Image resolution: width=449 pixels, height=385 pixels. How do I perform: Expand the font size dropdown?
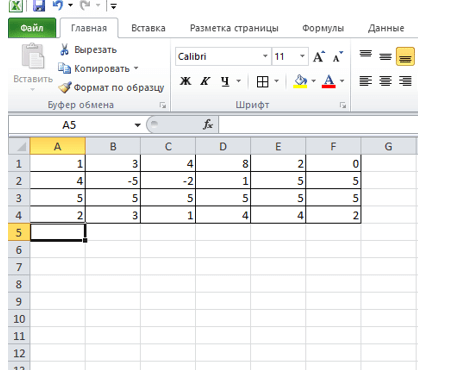(302, 56)
